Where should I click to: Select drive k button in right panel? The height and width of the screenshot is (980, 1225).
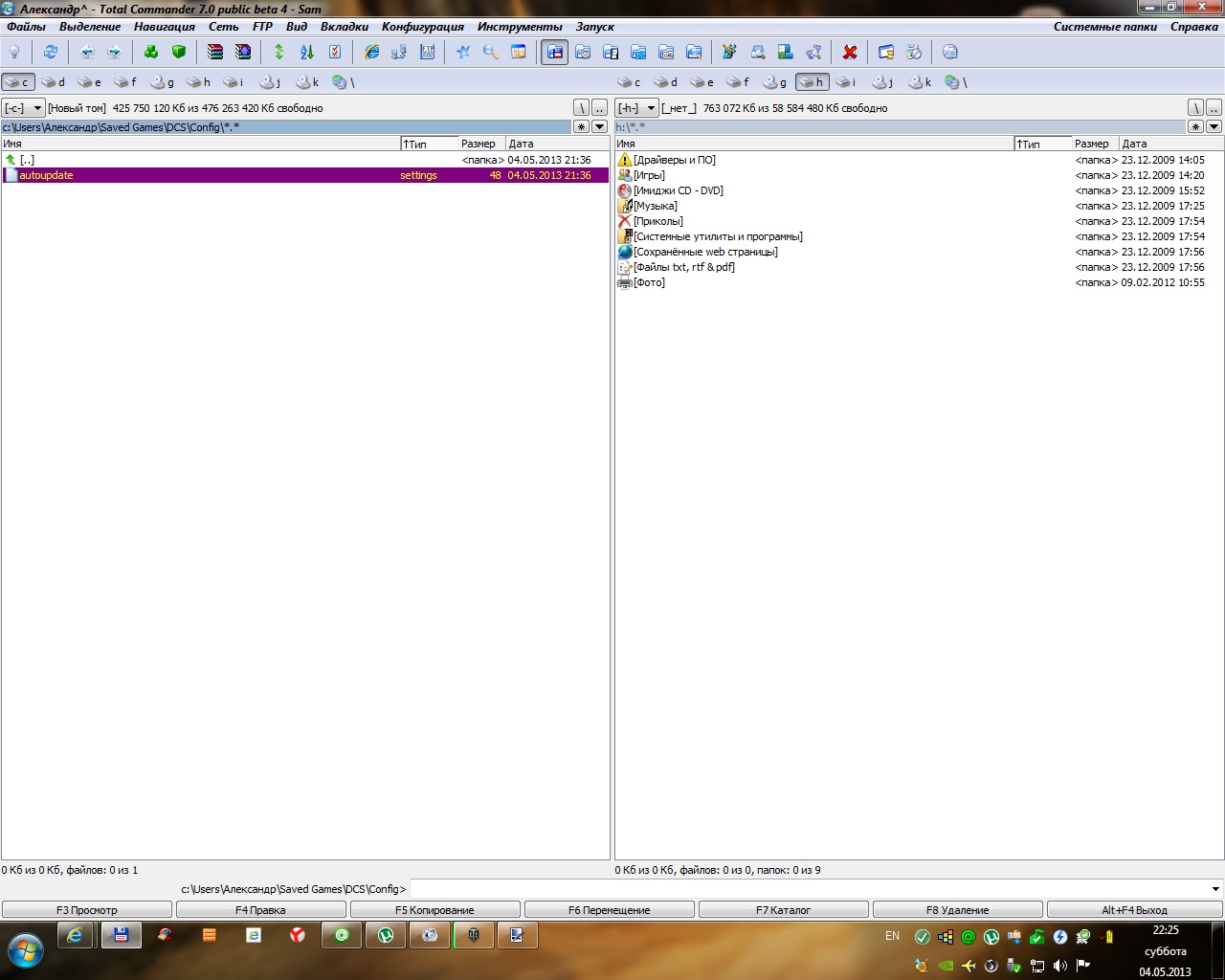922,82
